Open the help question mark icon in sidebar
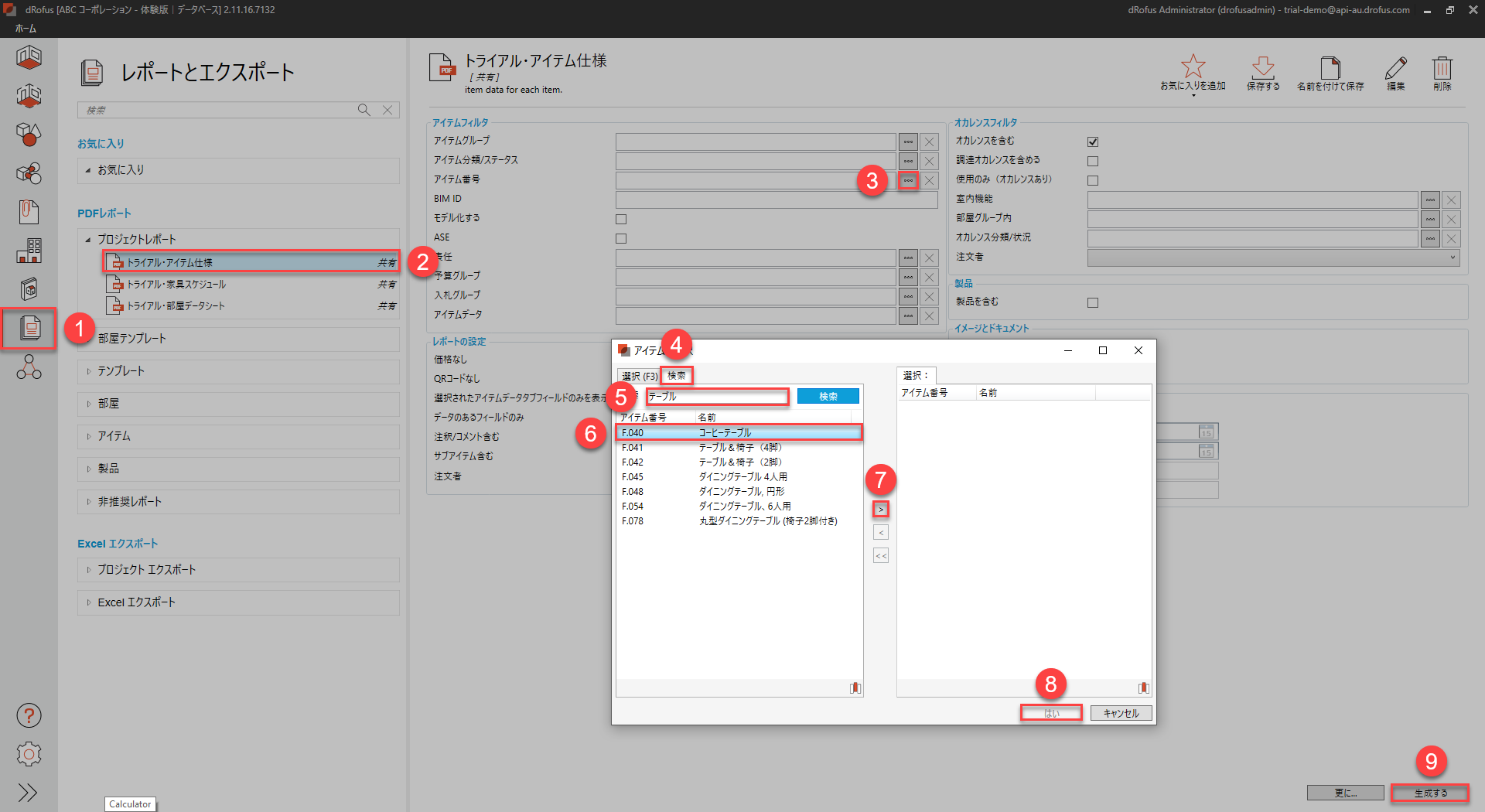The image size is (1485, 812). (x=29, y=715)
